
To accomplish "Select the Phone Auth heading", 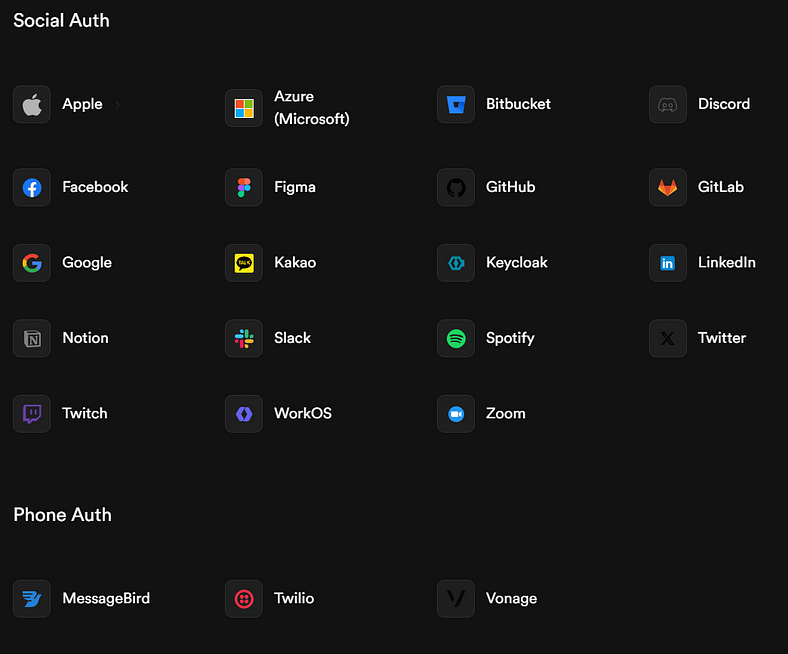I will tap(62, 515).
